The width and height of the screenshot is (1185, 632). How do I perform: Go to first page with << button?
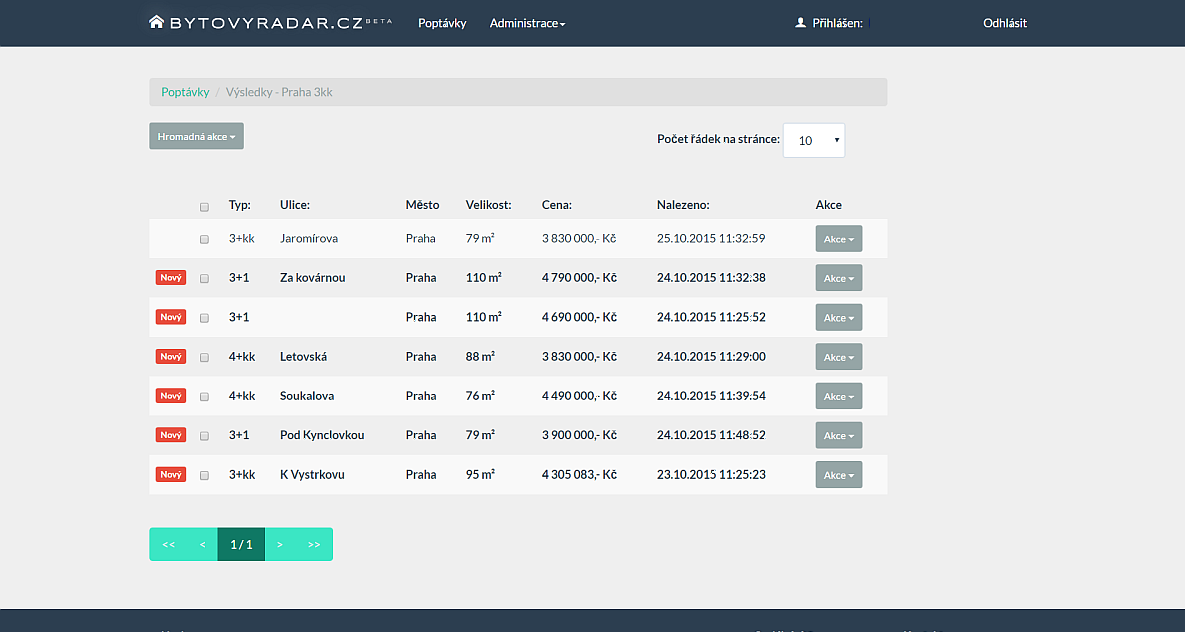tap(168, 545)
